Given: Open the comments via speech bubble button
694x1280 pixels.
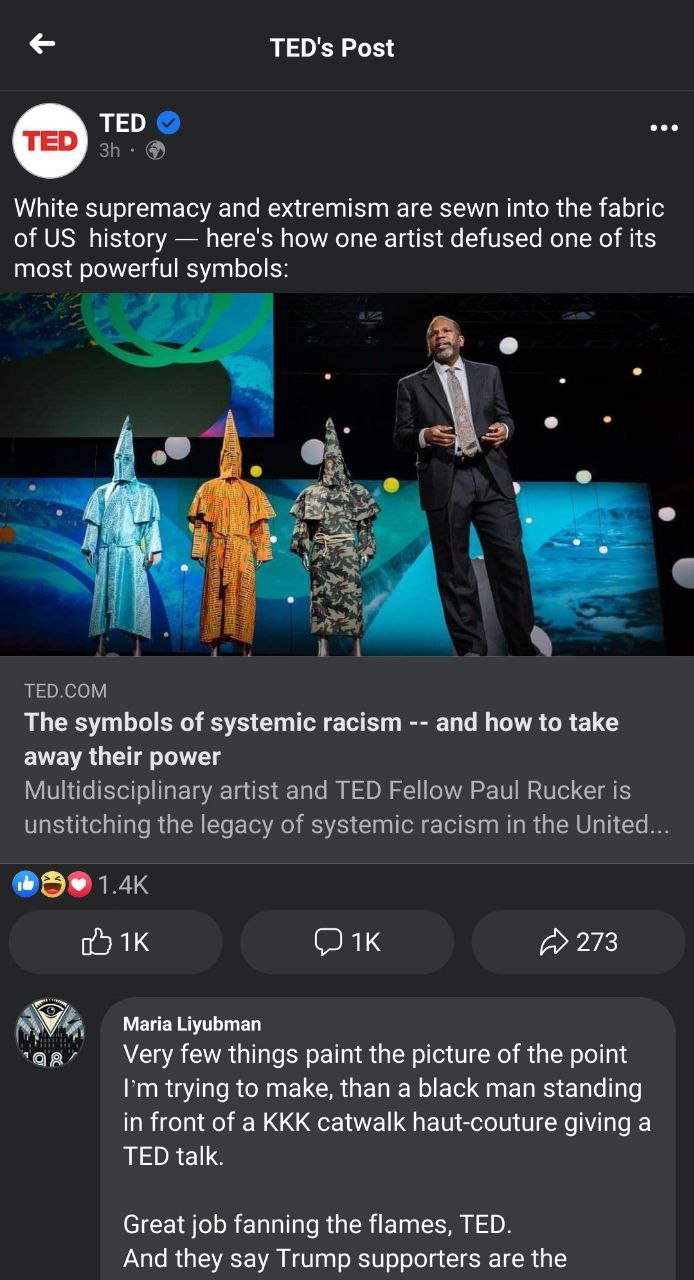Looking at the screenshot, I should (347, 942).
